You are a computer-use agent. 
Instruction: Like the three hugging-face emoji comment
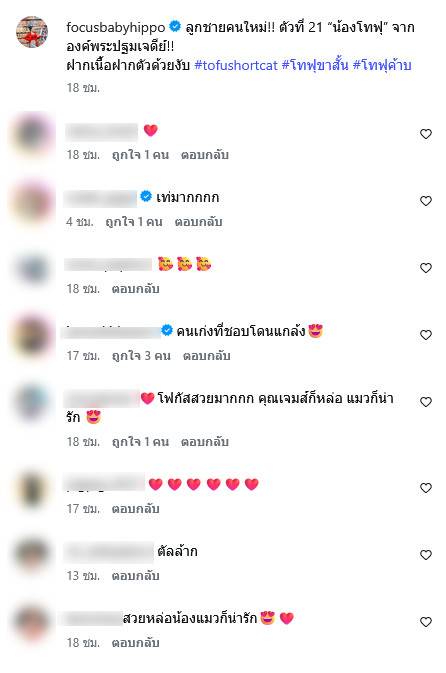pyautogui.click(x=425, y=268)
